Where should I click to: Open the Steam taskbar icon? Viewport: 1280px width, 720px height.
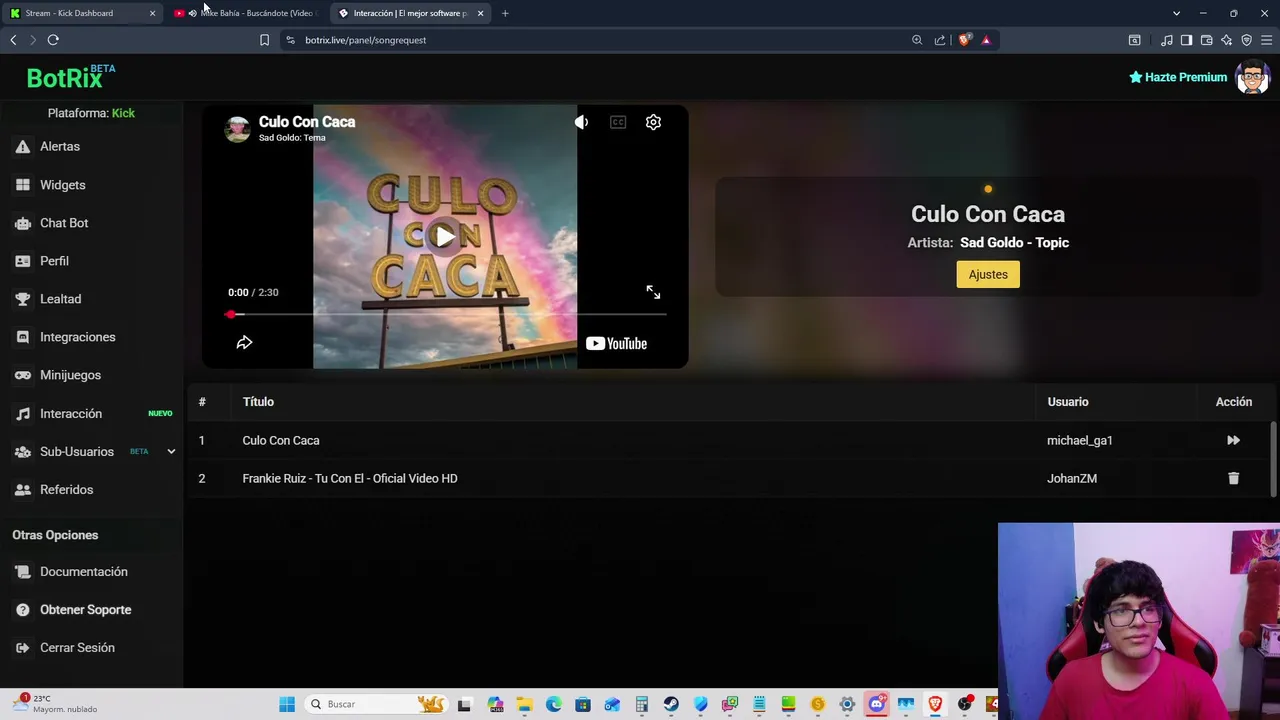[x=671, y=704]
